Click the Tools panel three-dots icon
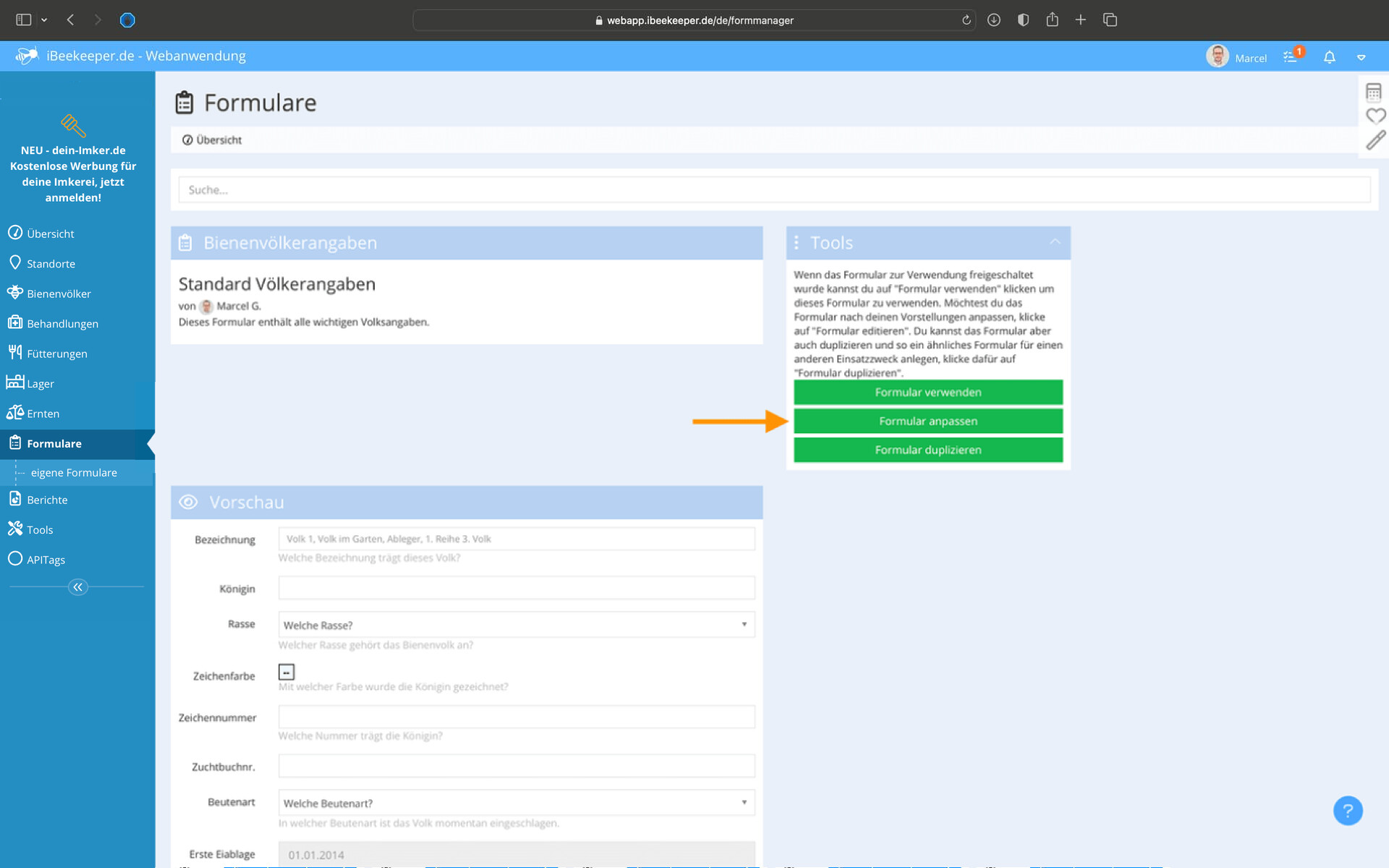1389x868 pixels. click(x=797, y=243)
